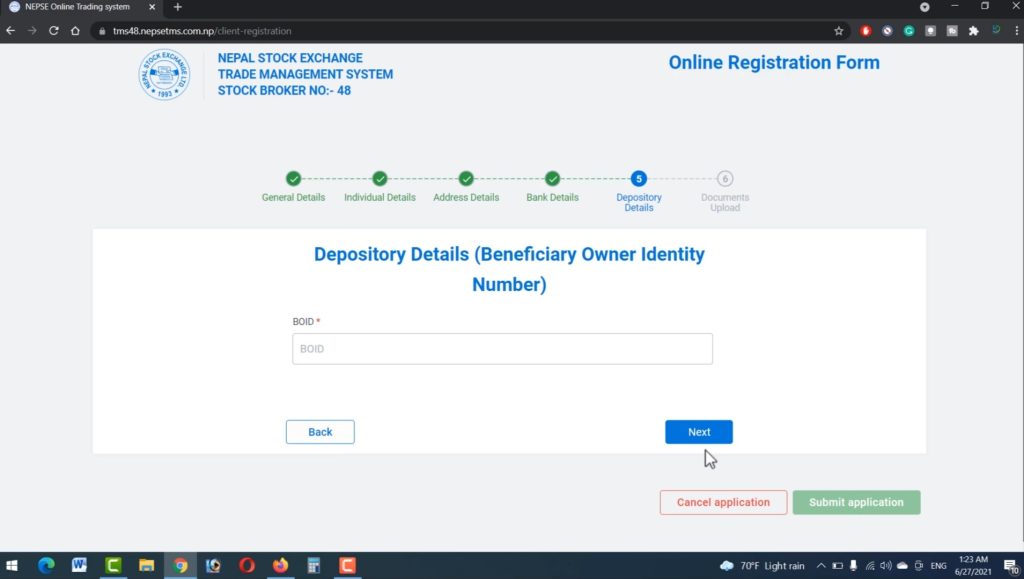Open the Chrome tab search dropdown
Screen dimensions: 1024x579
pyautogui.click(x=925, y=7)
